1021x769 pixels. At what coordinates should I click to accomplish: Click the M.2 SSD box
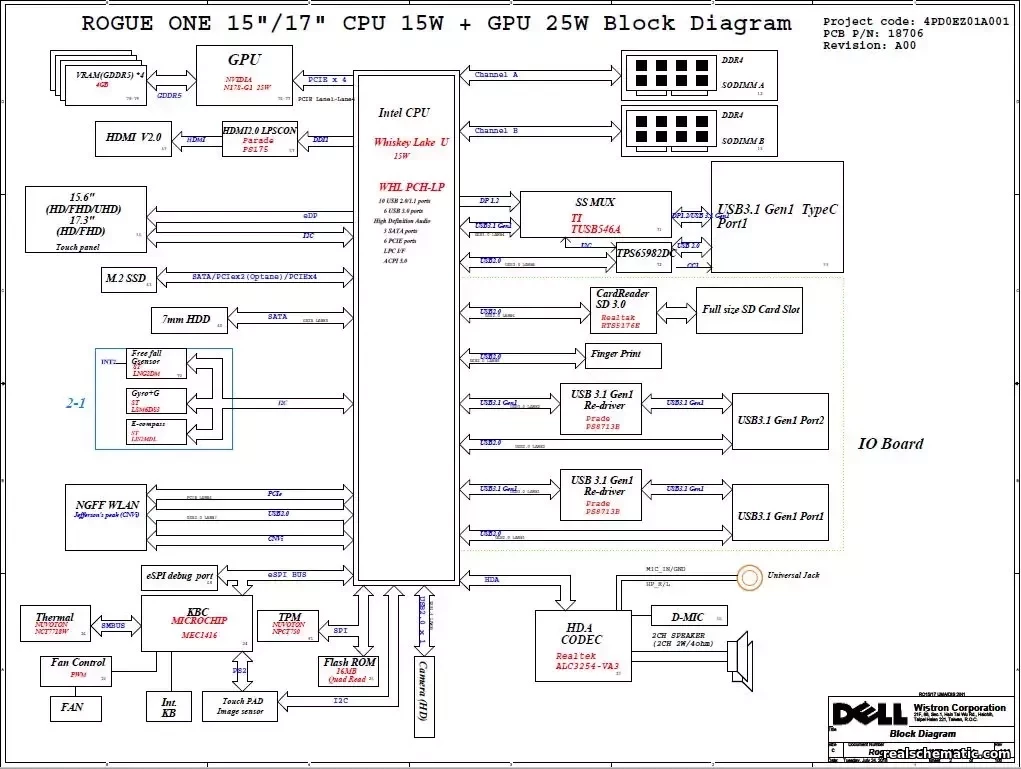(126, 278)
